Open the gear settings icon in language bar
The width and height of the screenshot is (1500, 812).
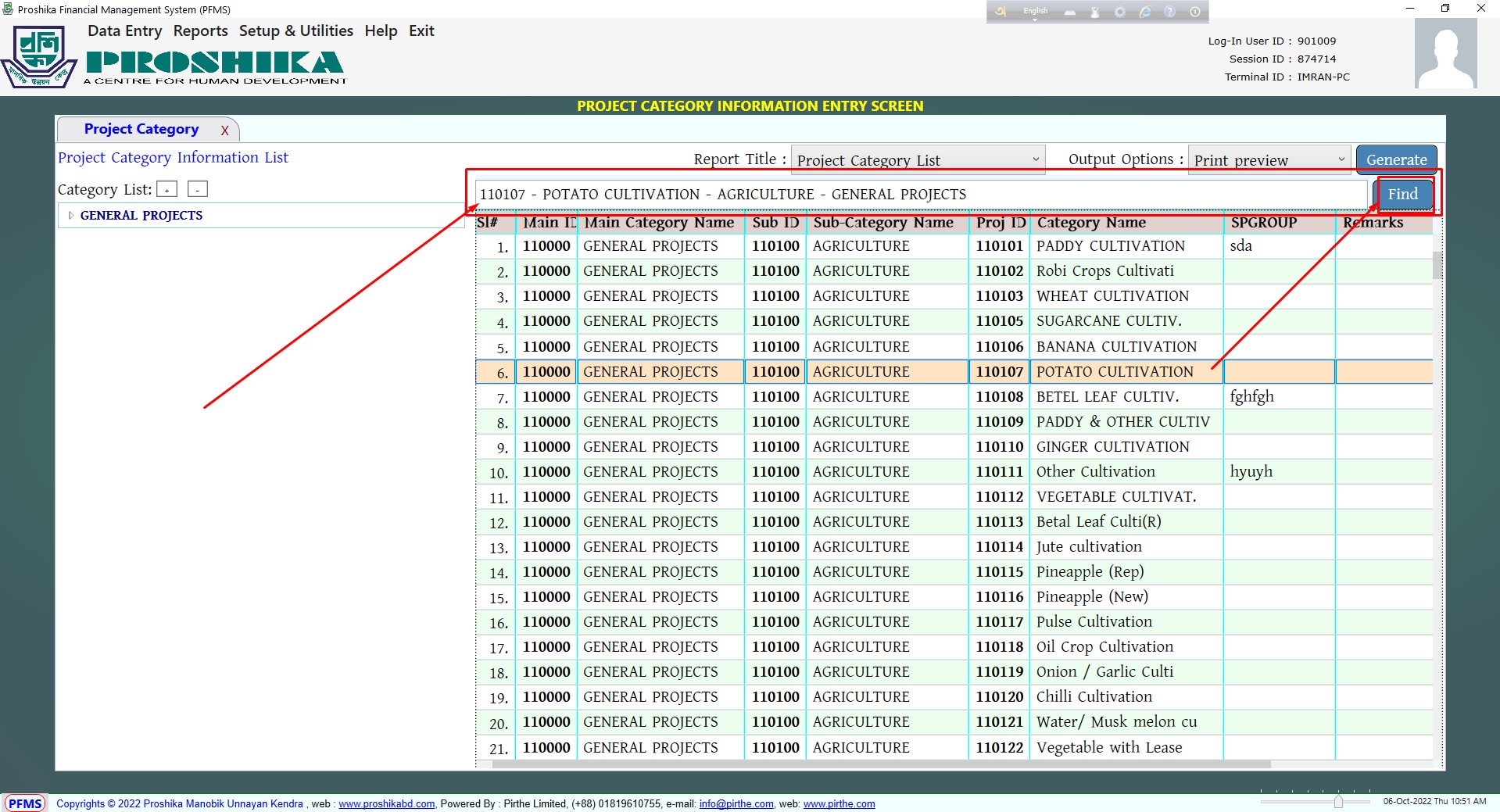tap(1120, 12)
